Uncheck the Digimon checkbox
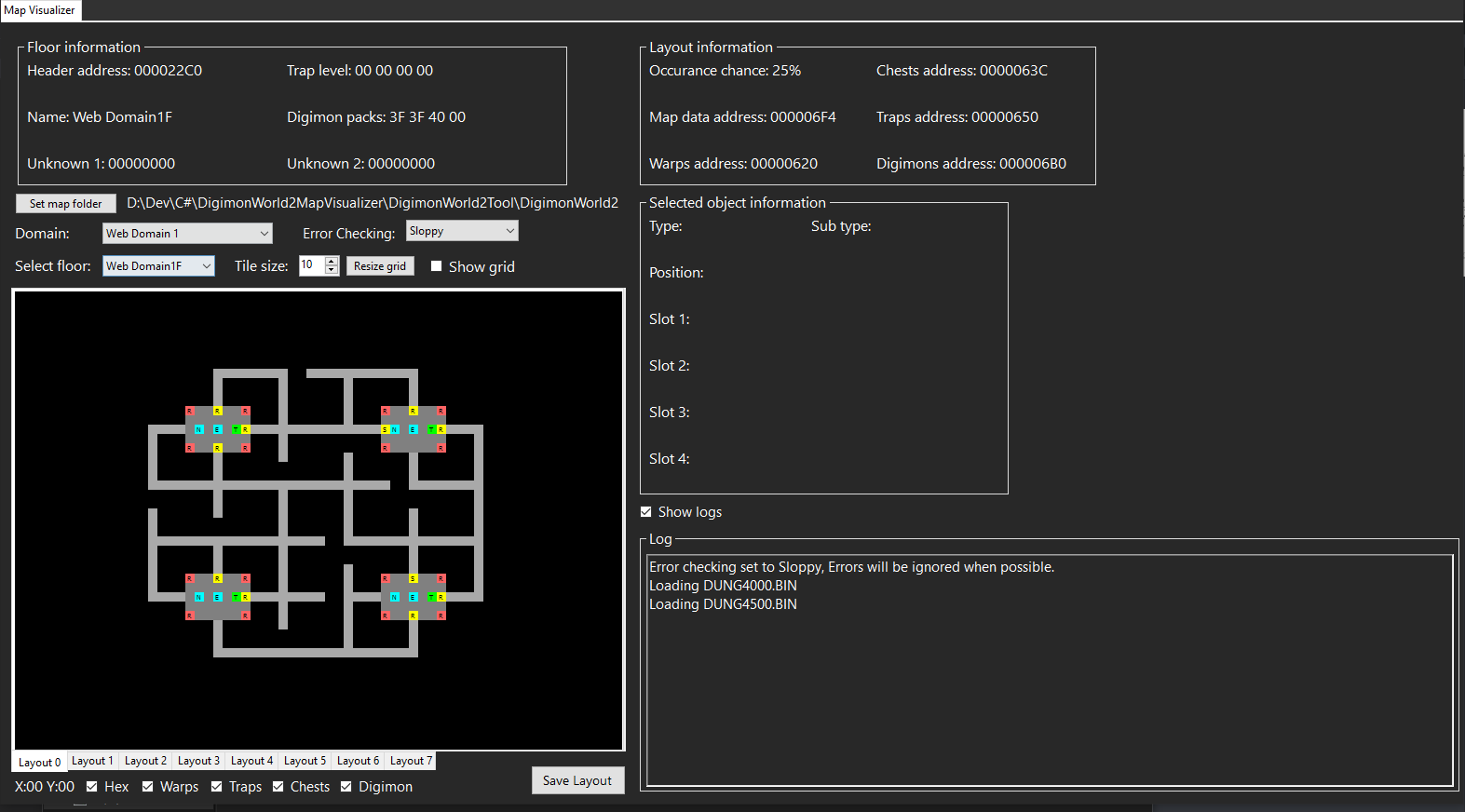Screen dimensions: 1465x812 click(x=346, y=787)
